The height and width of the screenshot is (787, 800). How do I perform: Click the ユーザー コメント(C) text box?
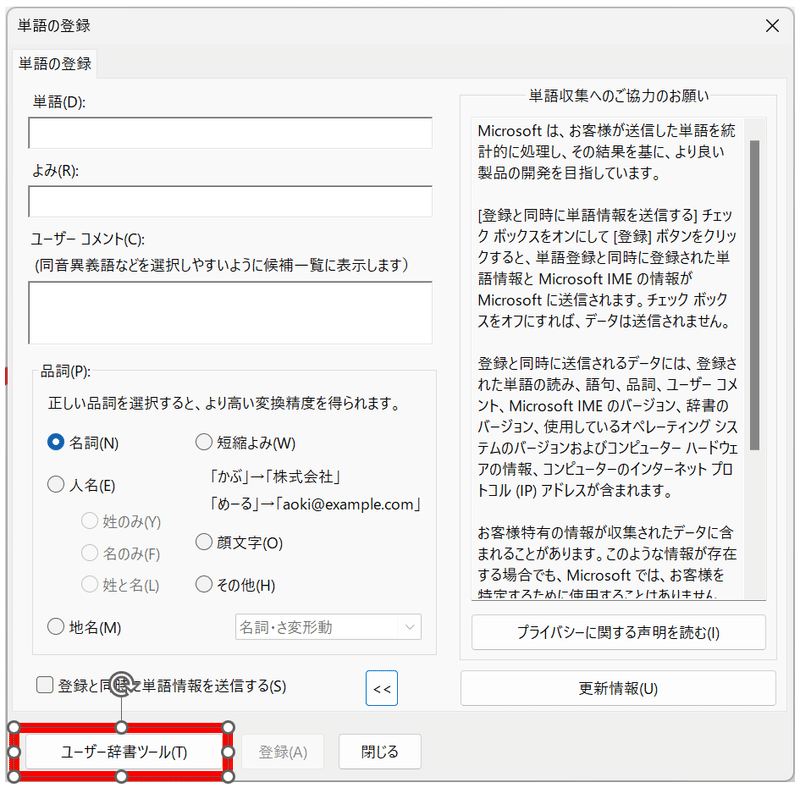tap(230, 313)
